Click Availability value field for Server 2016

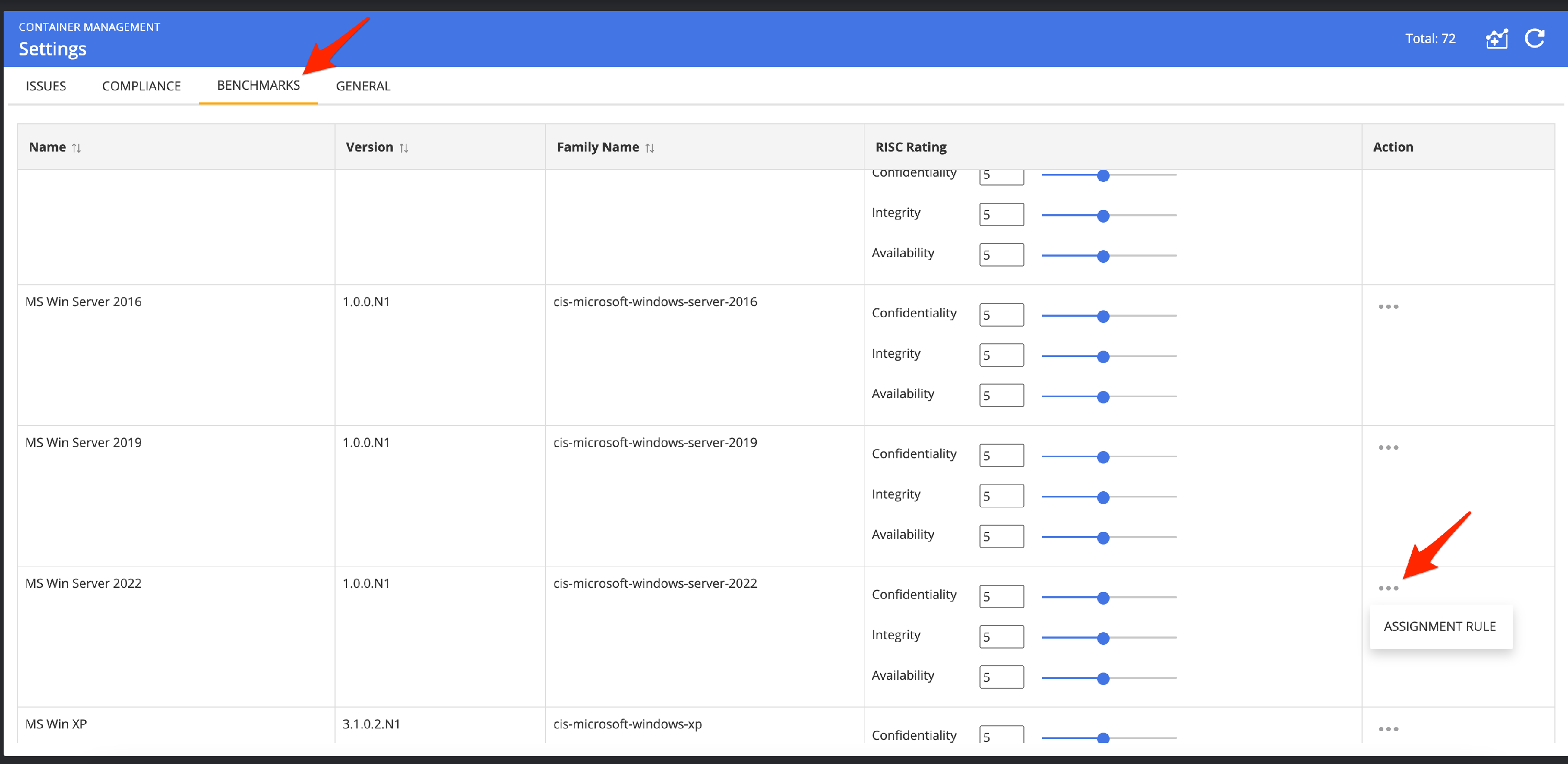(1001, 396)
